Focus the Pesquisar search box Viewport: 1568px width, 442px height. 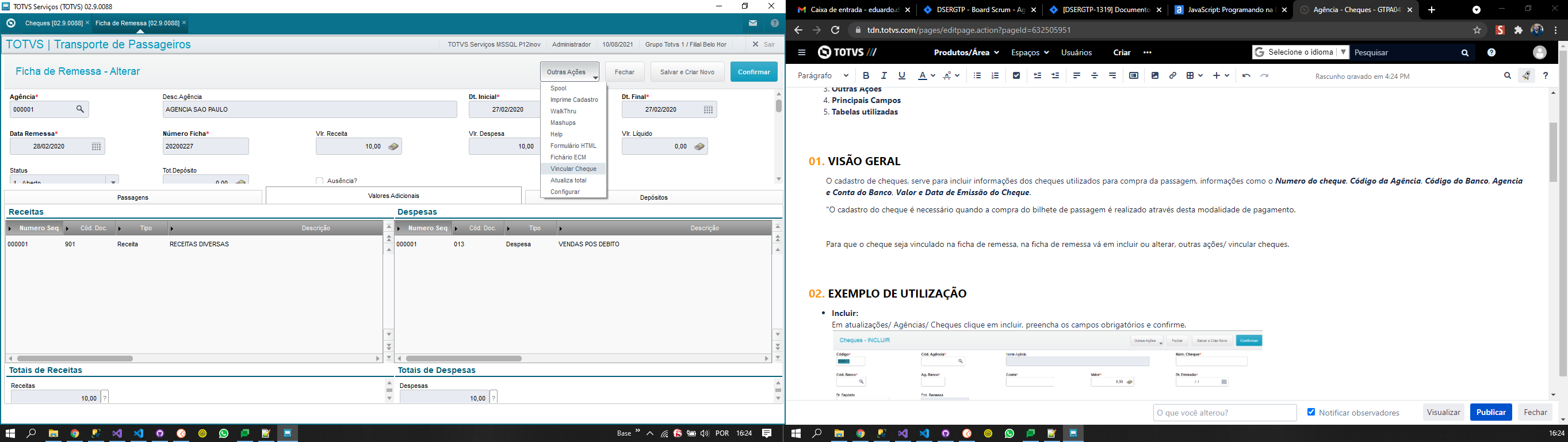click(1403, 53)
